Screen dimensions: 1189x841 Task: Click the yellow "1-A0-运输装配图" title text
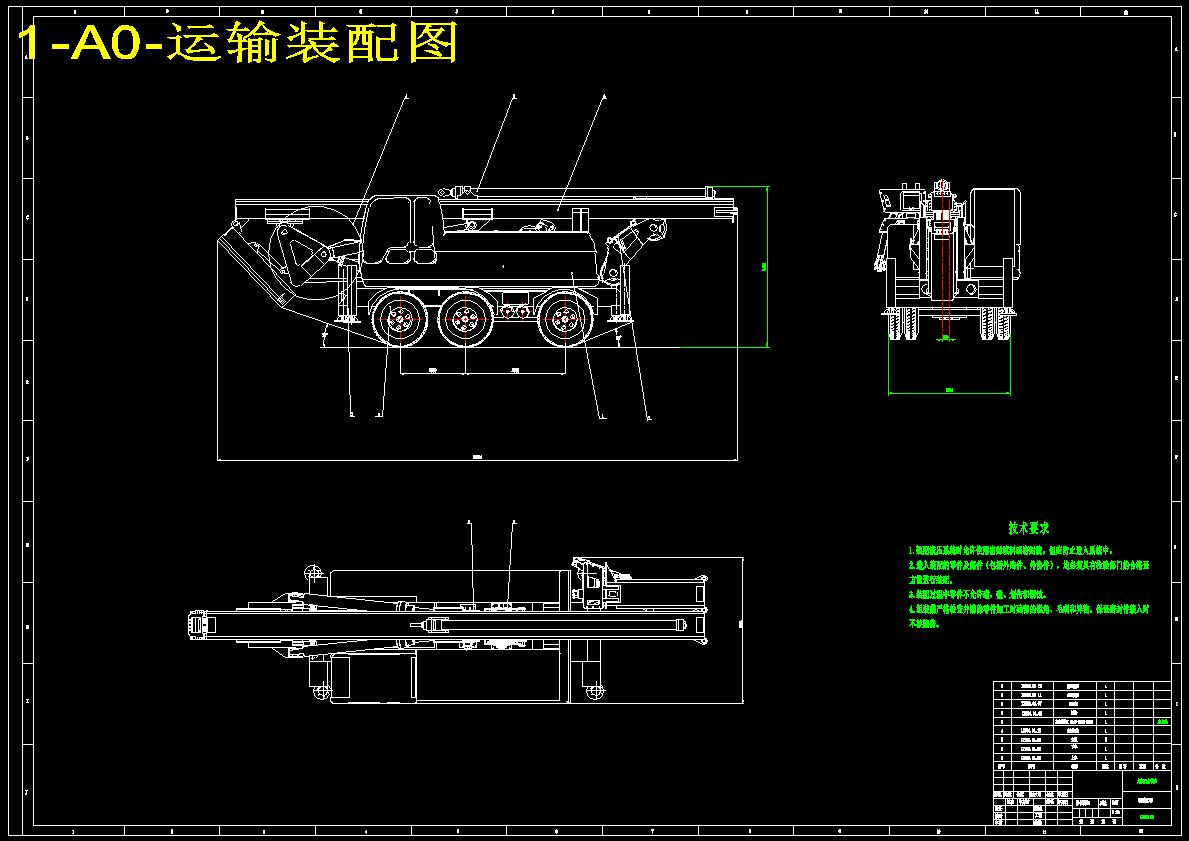237,42
